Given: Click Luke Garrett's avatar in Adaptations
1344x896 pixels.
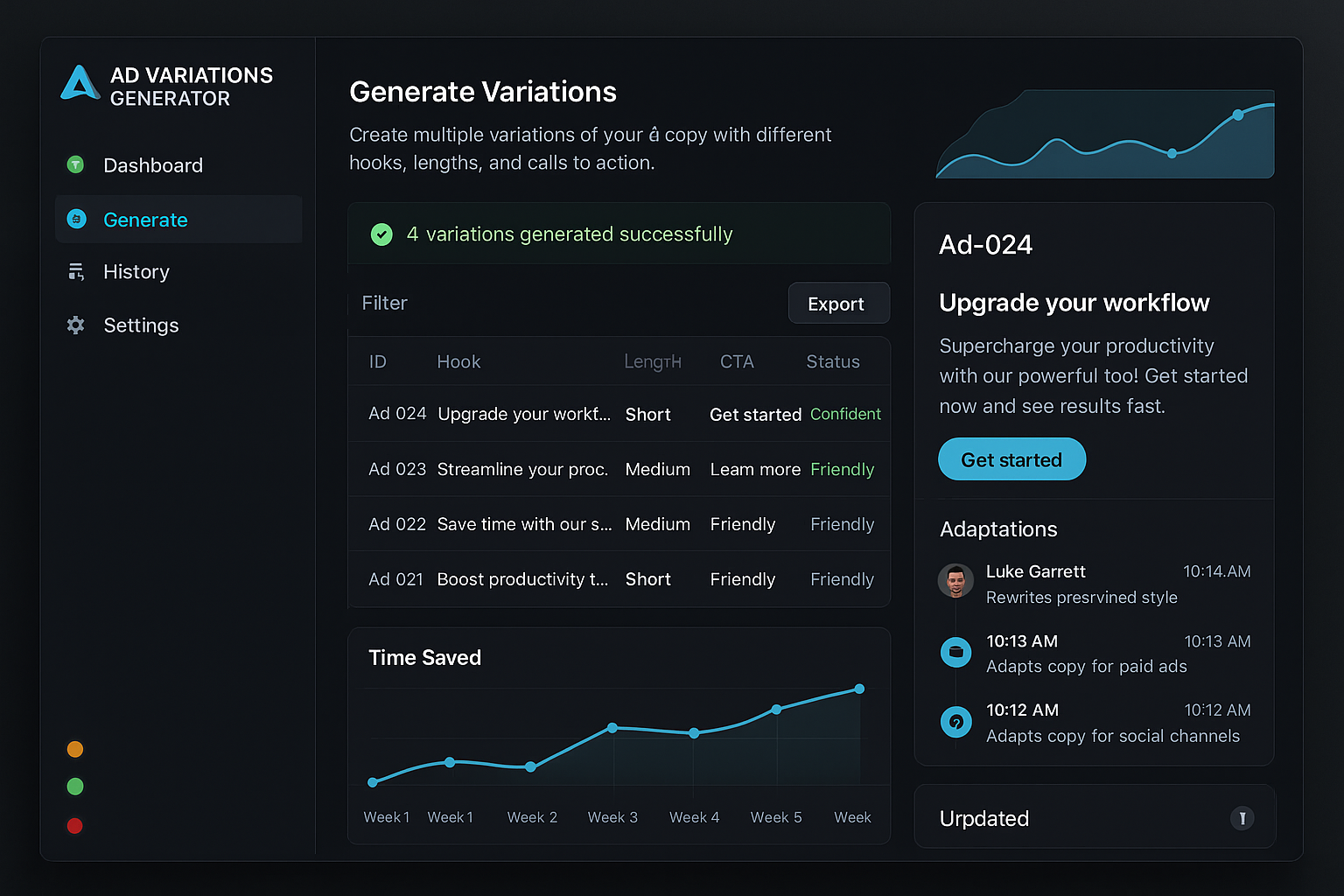Looking at the screenshot, I should click(955, 580).
